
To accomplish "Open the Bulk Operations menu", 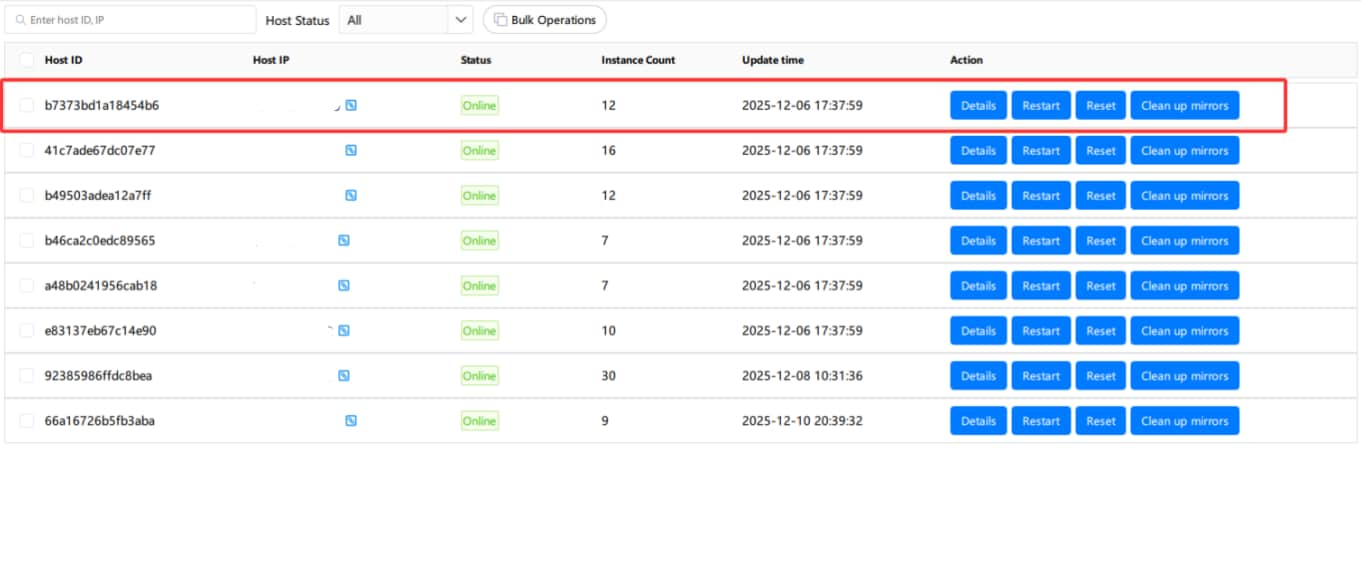I will [x=545, y=20].
